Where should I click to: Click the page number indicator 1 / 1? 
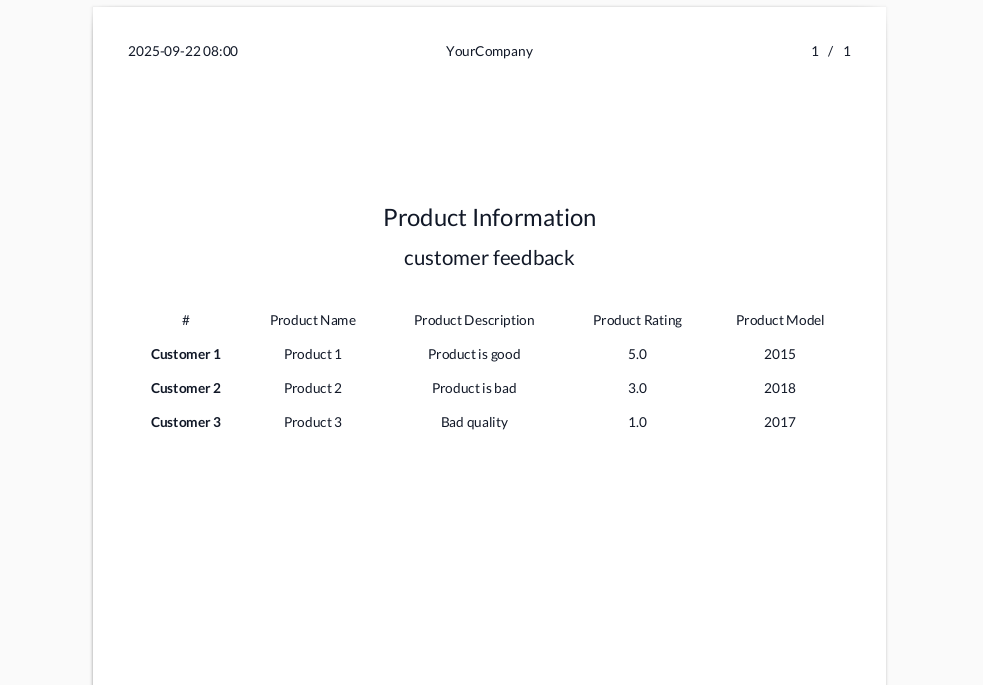point(831,51)
